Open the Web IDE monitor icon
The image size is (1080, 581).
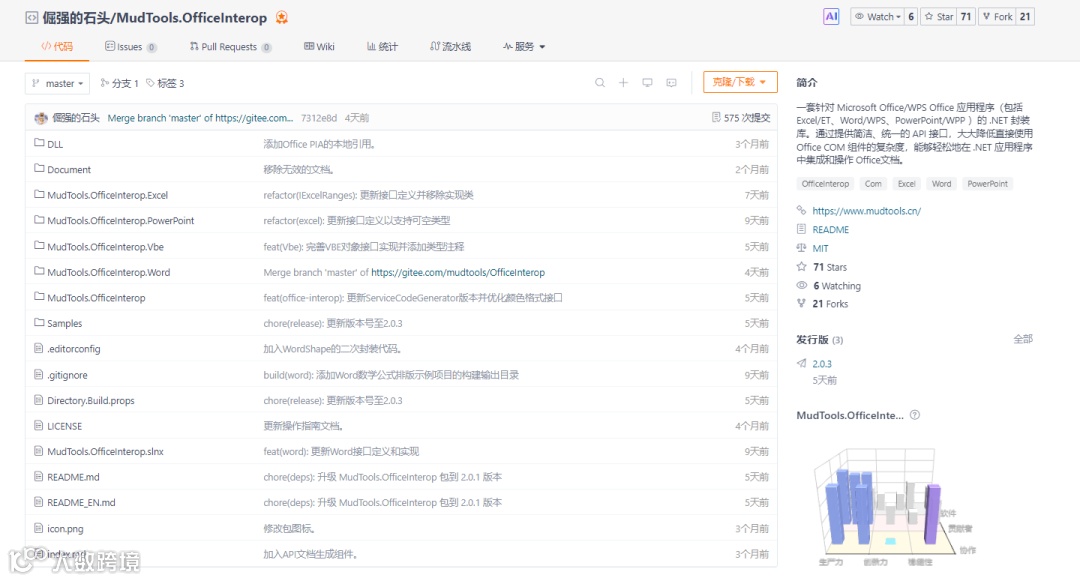[647, 83]
